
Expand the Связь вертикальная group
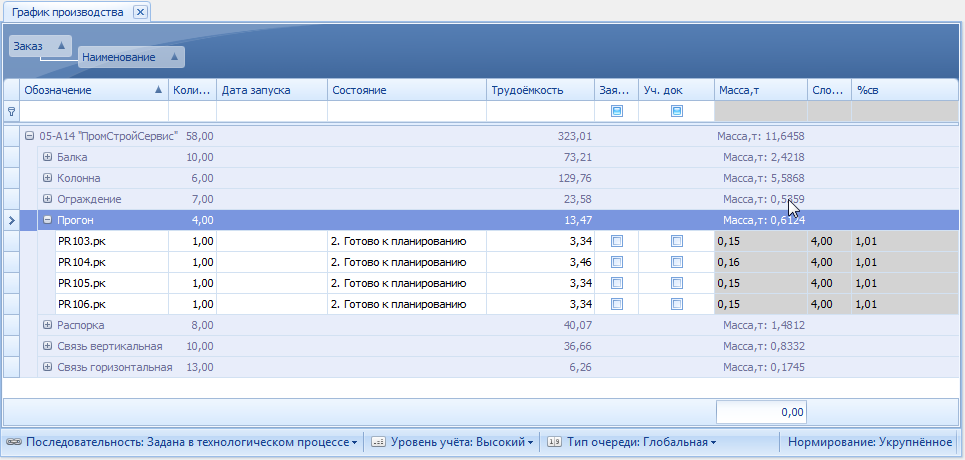(x=47, y=346)
